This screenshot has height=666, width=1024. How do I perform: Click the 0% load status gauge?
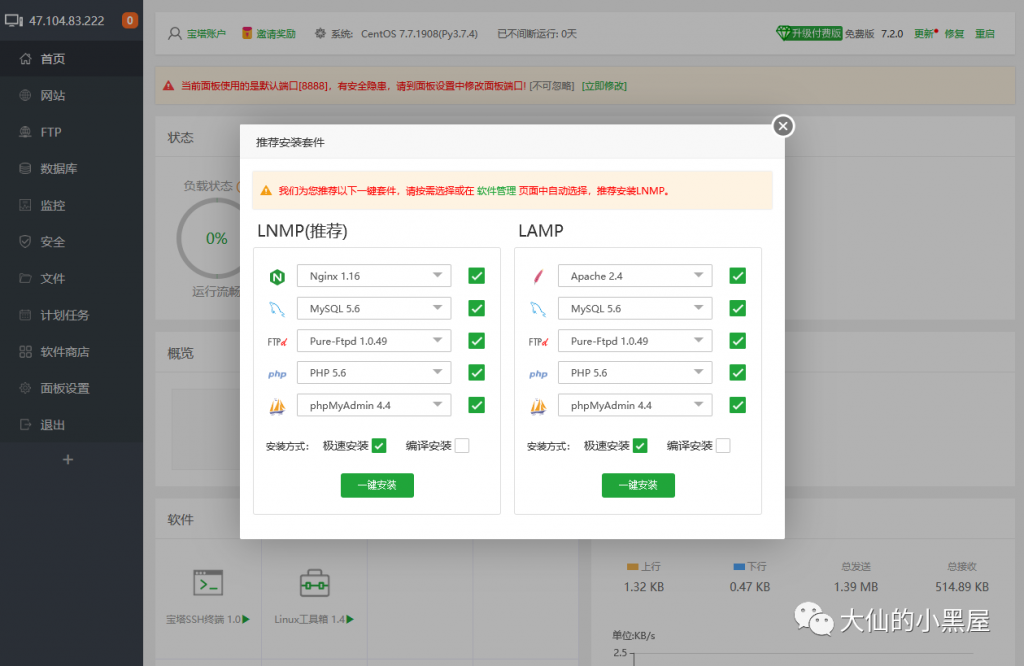216,238
